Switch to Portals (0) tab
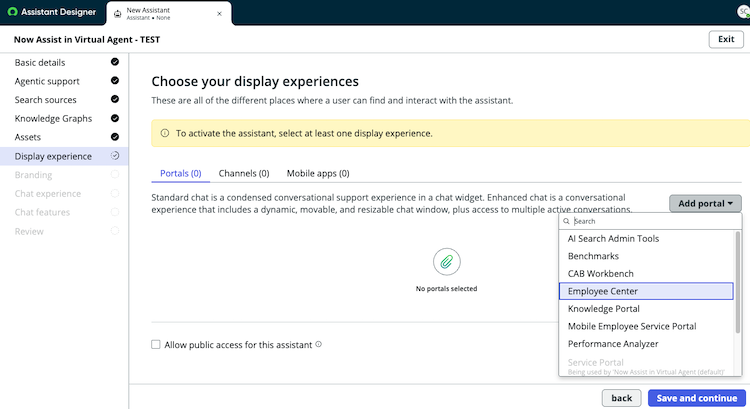Image resolution: width=750 pixels, height=409 pixels. tap(180, 173)
